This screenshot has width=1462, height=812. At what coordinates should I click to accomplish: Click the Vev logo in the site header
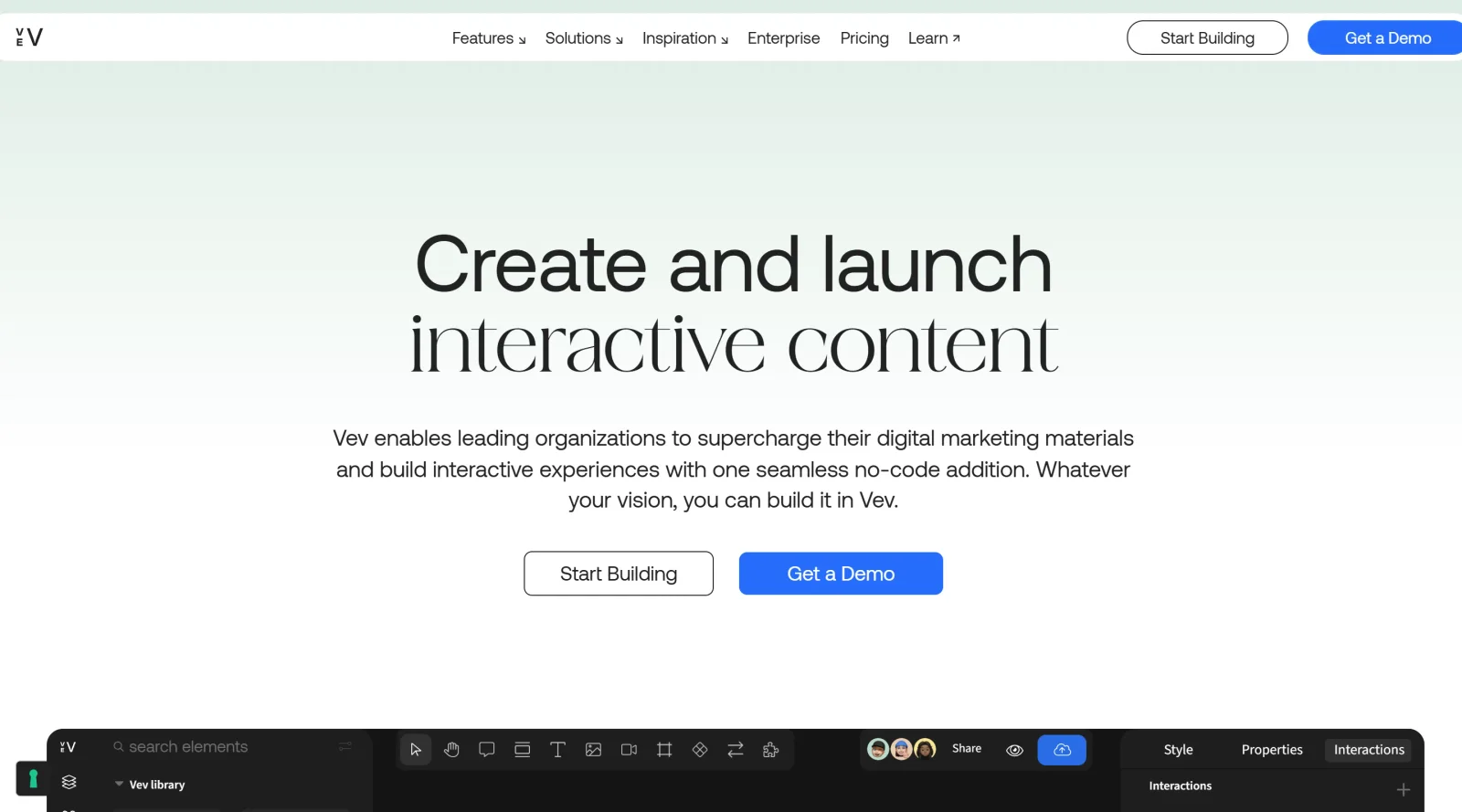(x=29, y=37)
